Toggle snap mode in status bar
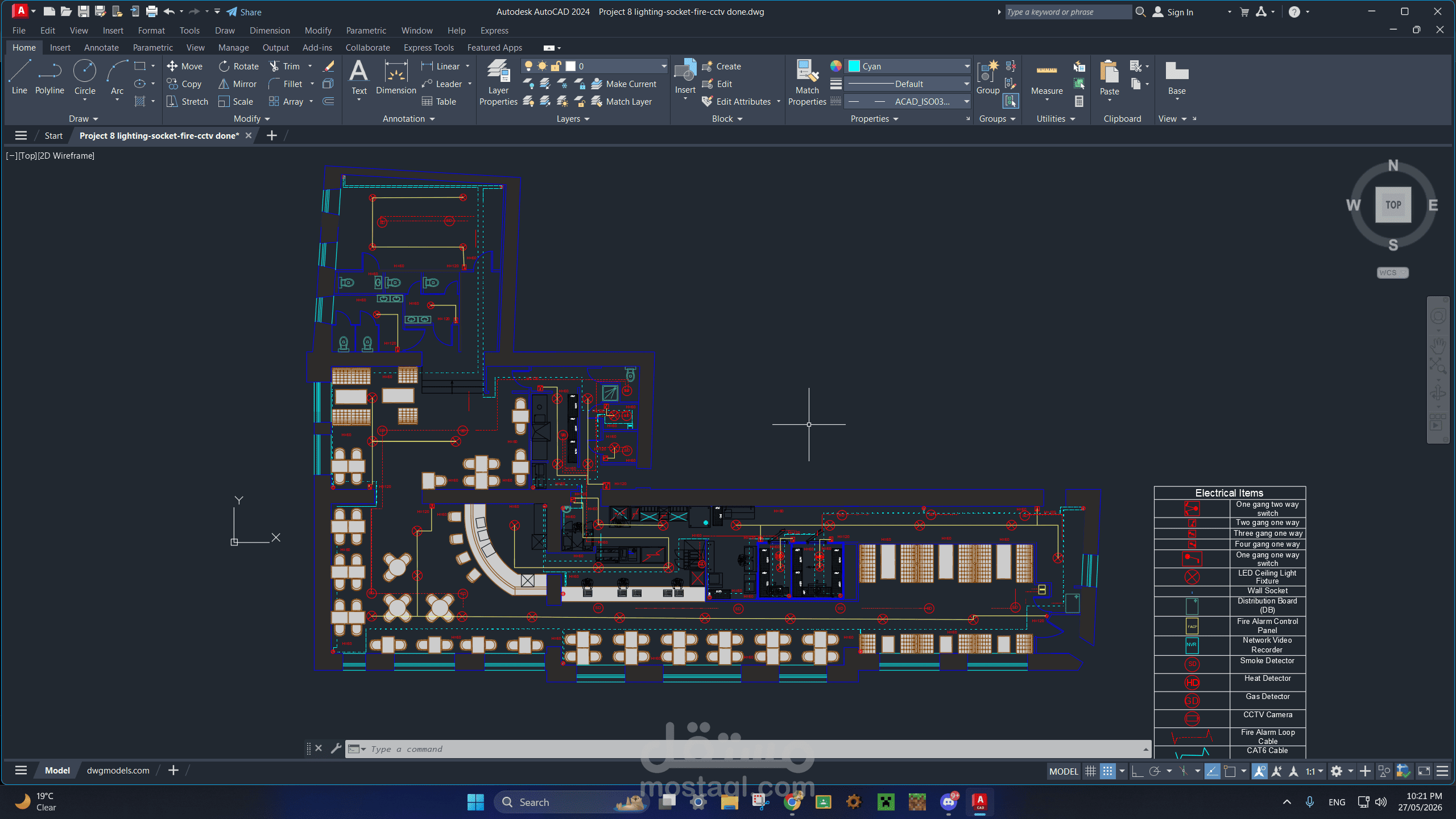The image size is (1456, 819). point(1107,771)
